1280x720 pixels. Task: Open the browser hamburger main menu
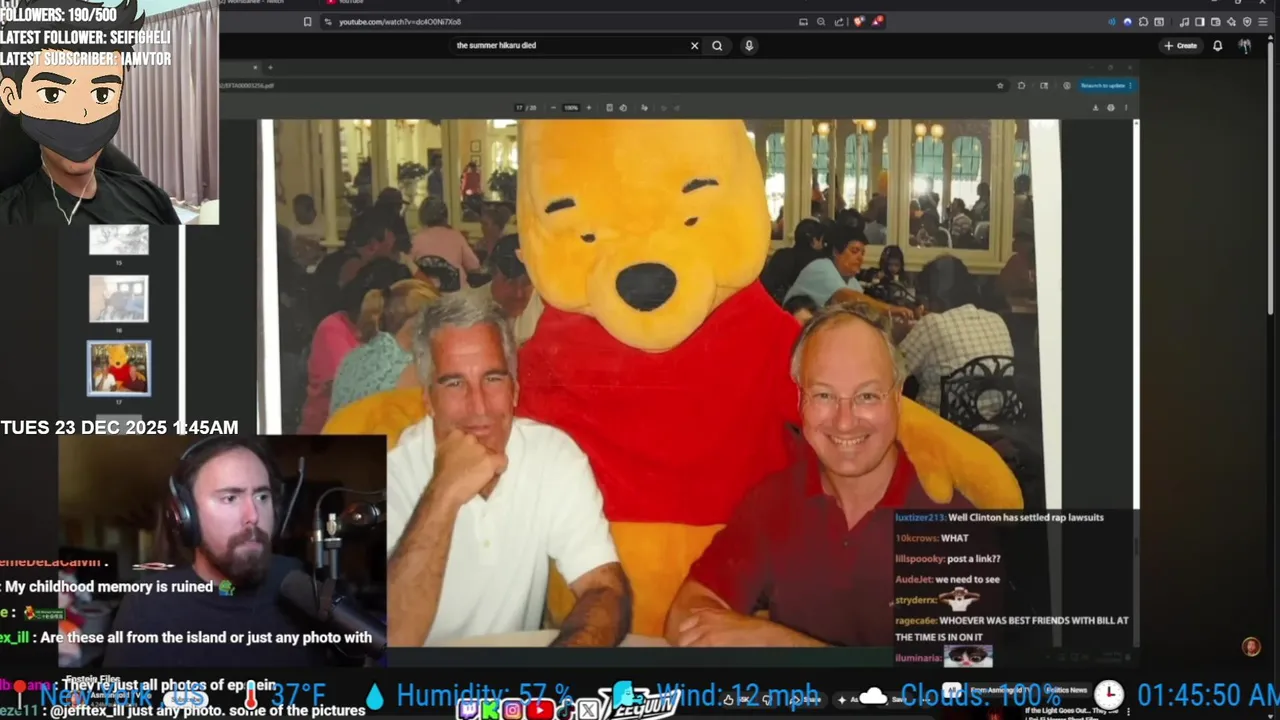pos(1263,22)
